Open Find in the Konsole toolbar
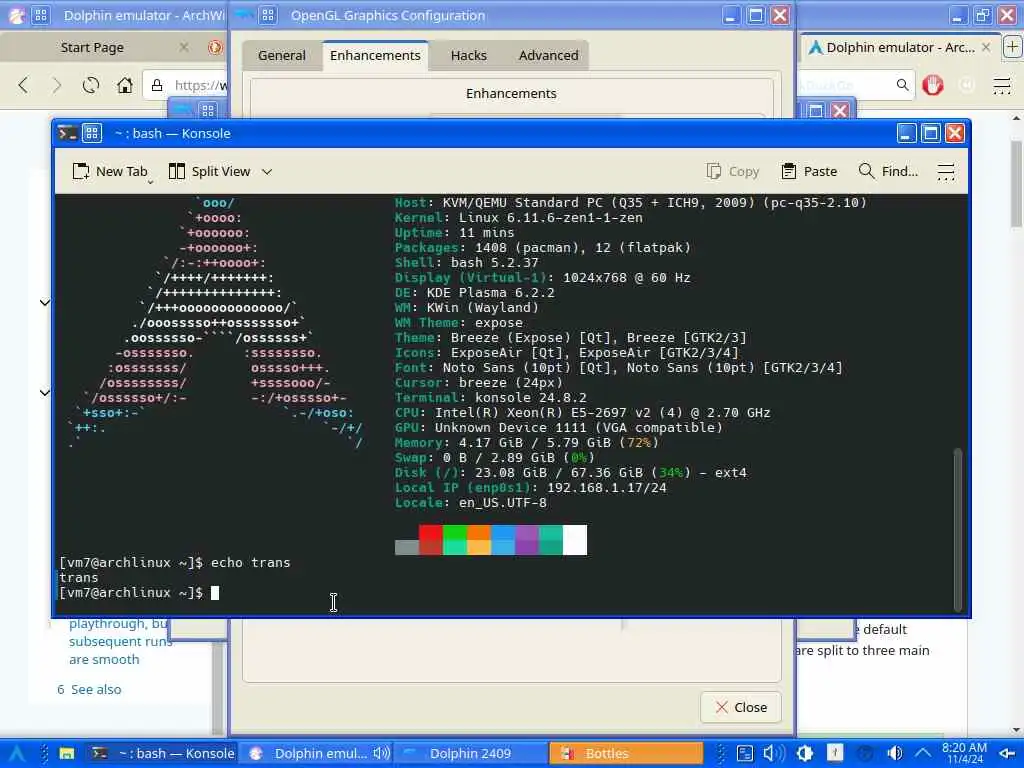This screenshot has width=1024, height=768. click(888, 171)
